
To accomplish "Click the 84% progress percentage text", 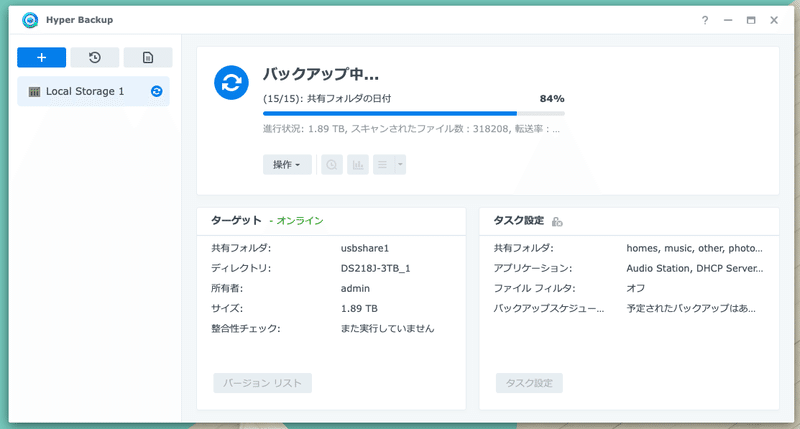I will click(x=552, y=98).
